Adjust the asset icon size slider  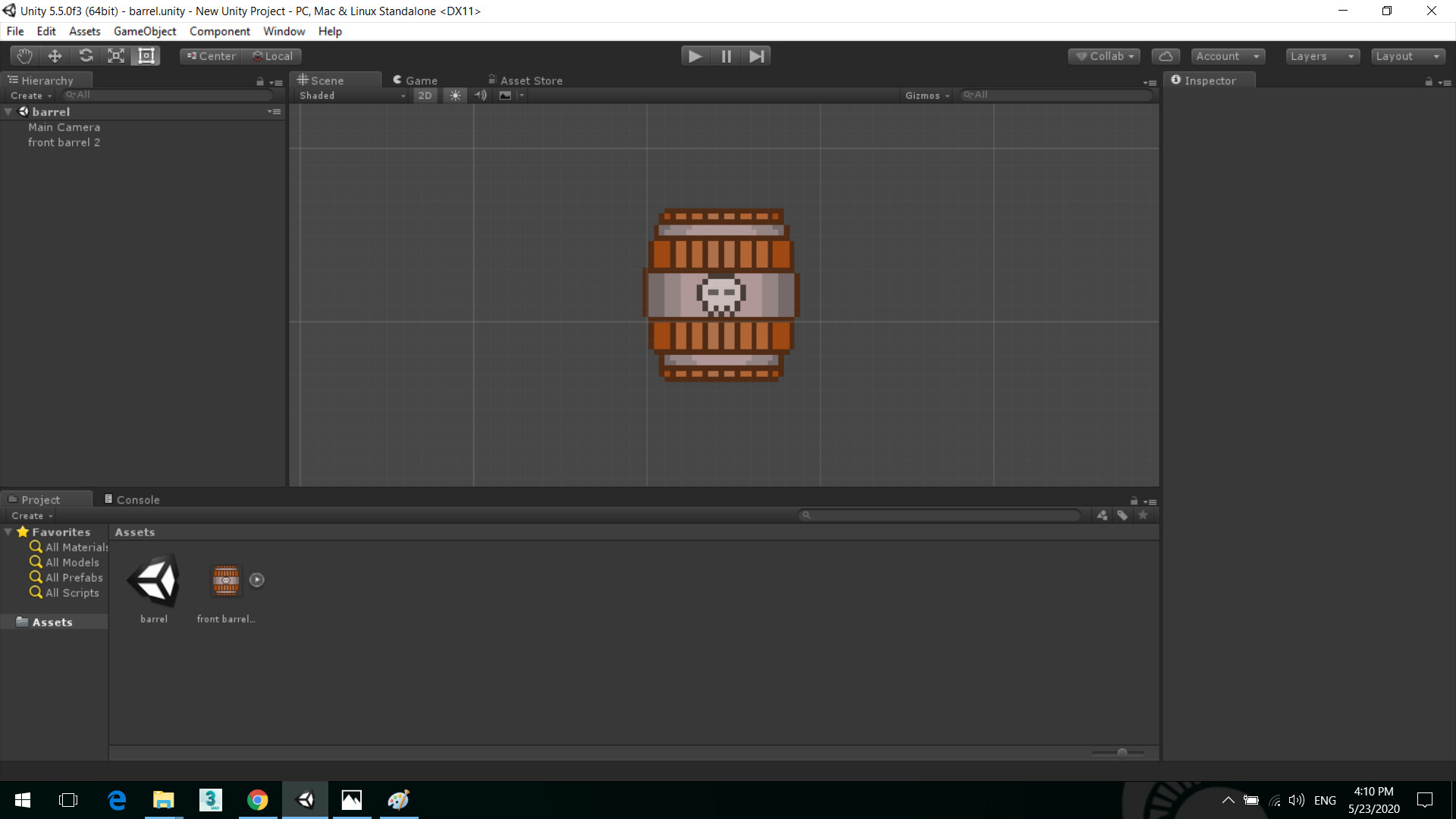point(1122,752)
